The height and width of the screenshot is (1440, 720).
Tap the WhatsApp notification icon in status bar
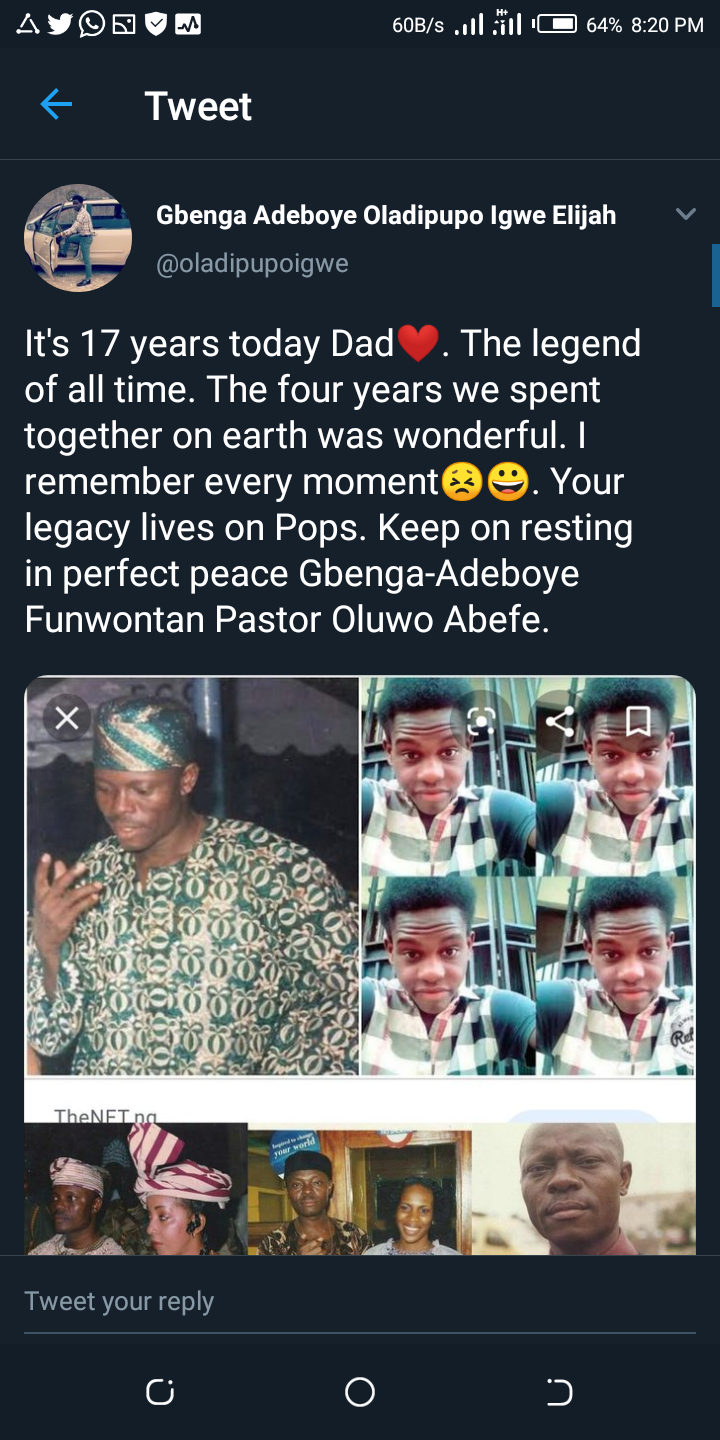[x=92, y=24]
